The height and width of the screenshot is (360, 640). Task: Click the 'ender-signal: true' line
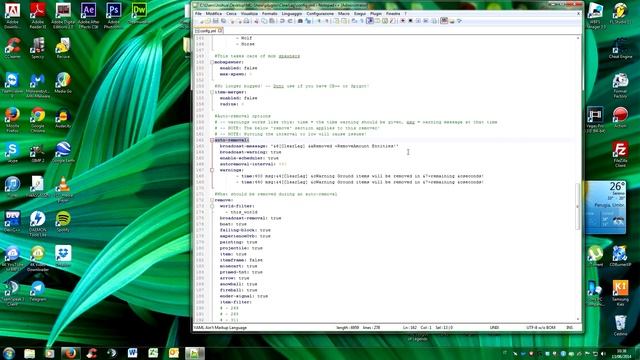coord(244,296)
